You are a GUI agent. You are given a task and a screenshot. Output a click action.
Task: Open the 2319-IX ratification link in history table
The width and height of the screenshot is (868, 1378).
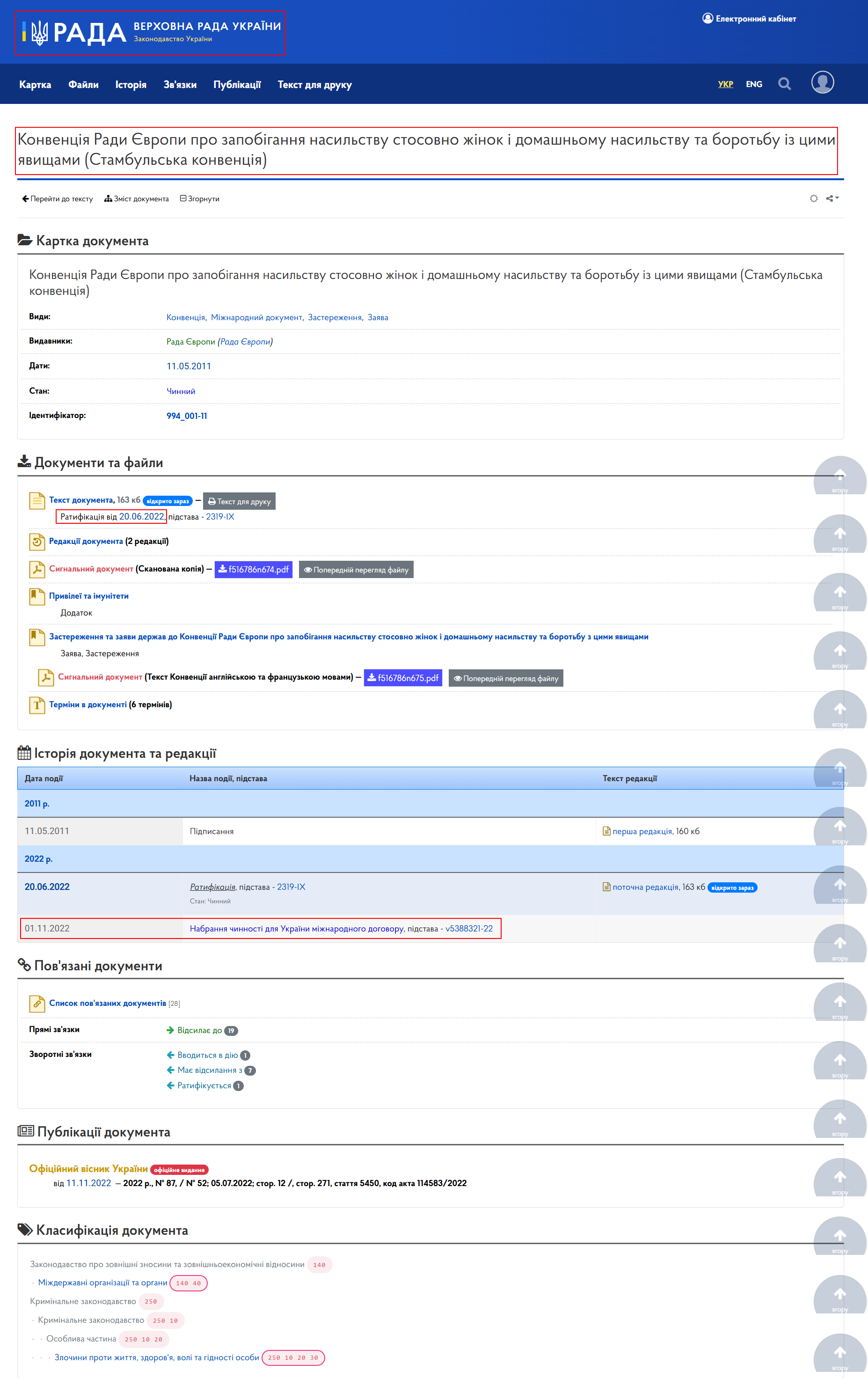click(x=291, y=887)
